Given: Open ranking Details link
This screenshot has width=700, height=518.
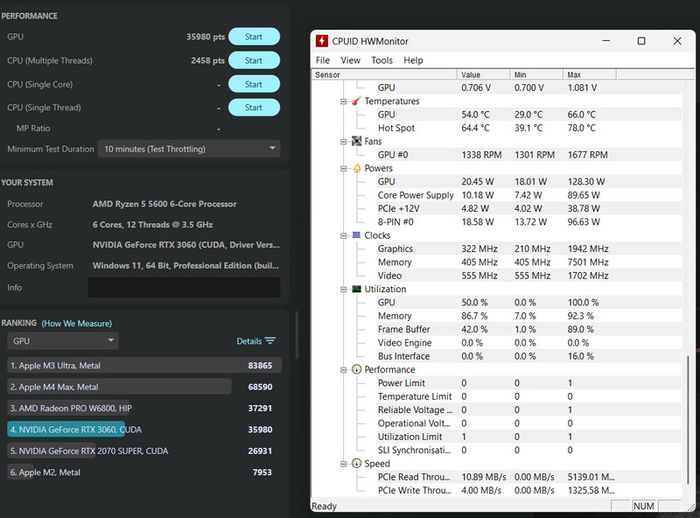Looking at the screenshot, I should pyautogui.click(x=249, y=341).
